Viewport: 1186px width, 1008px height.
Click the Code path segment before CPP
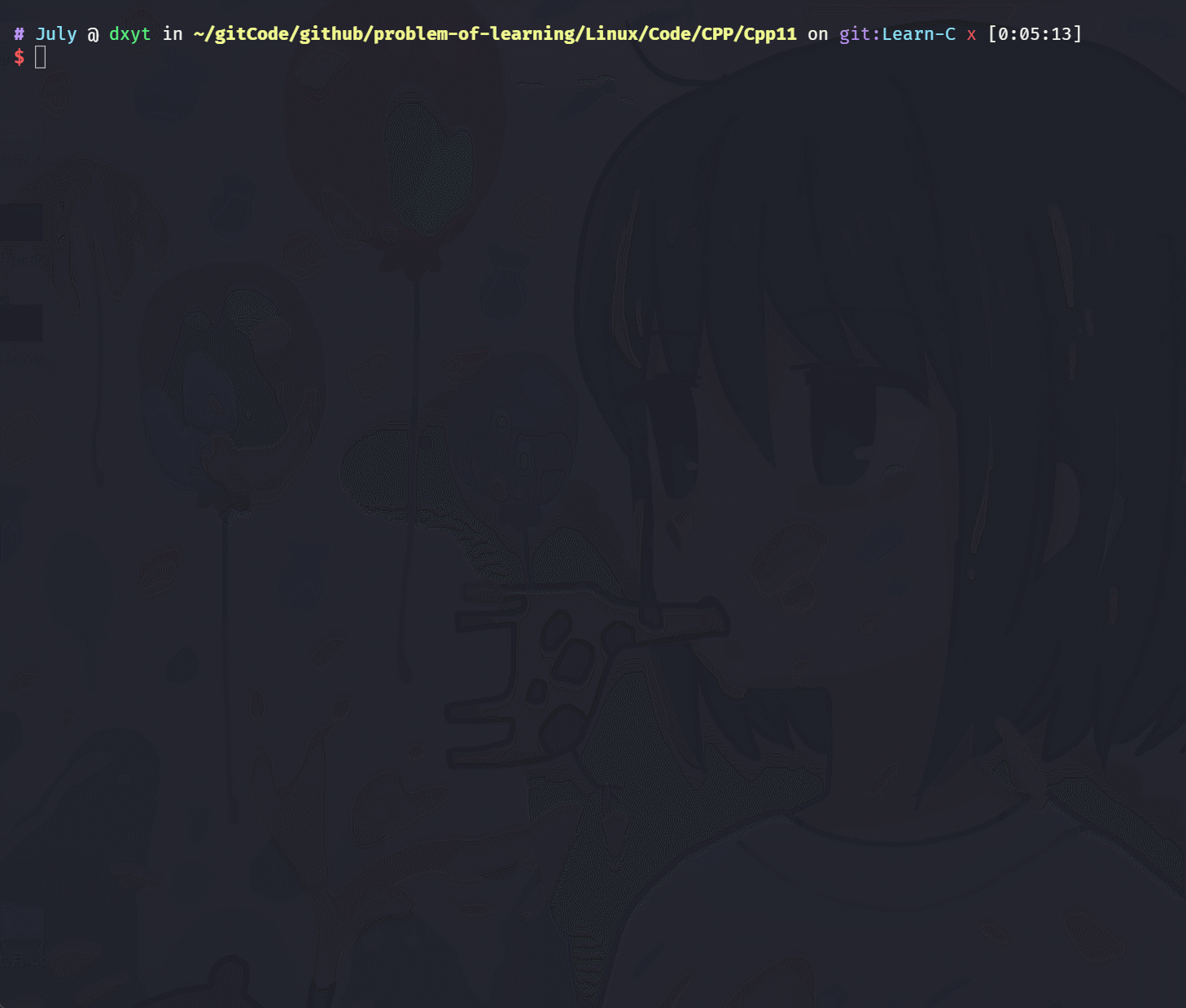click(670, 34)
